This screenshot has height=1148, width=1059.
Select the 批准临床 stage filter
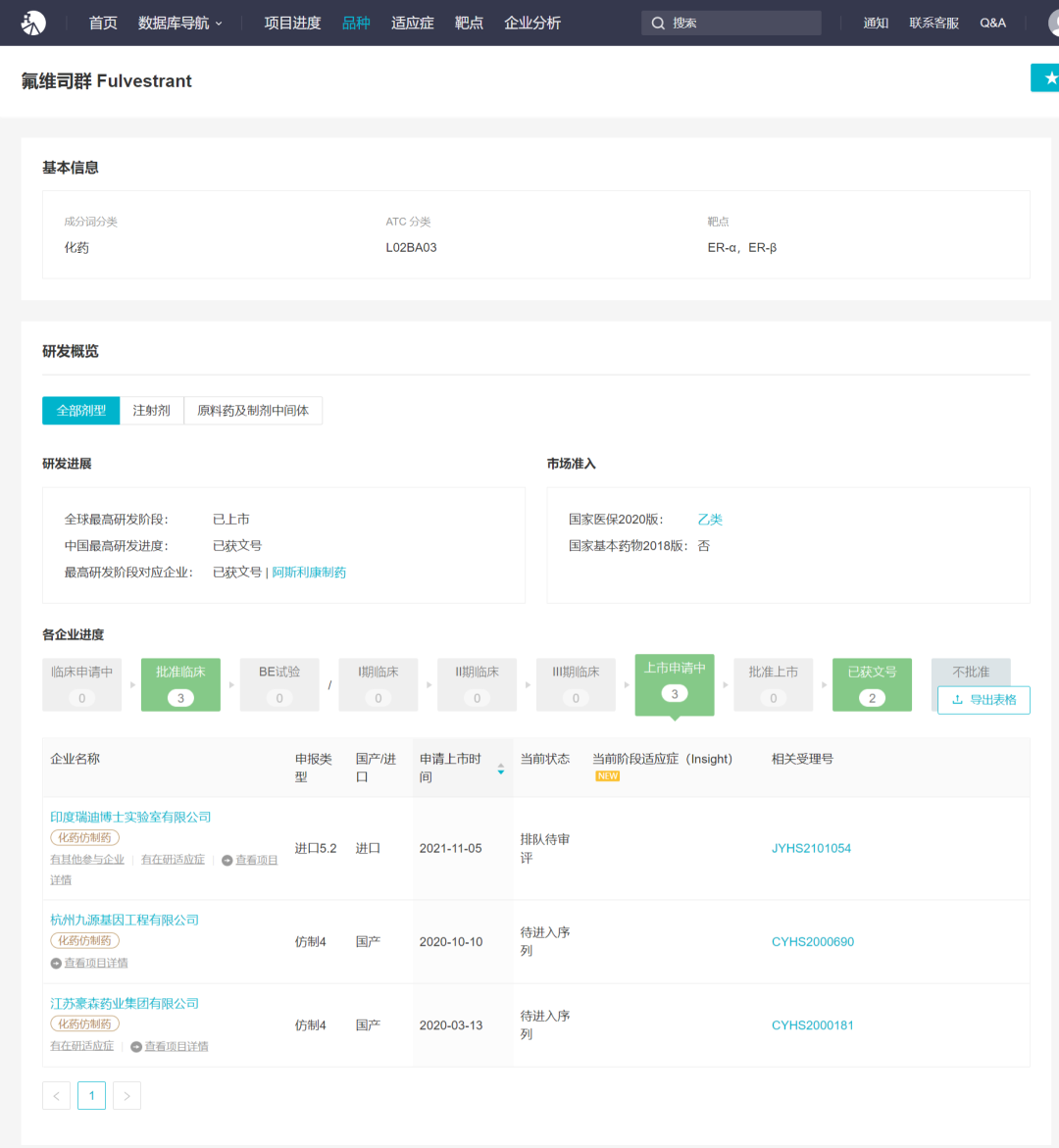tap(180, 684)
